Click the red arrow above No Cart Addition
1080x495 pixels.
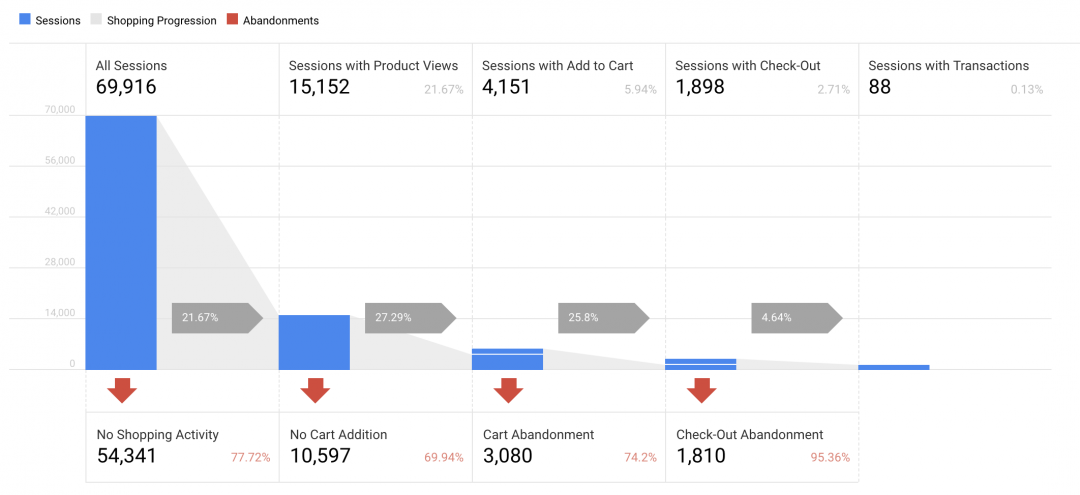coord(315,390)
